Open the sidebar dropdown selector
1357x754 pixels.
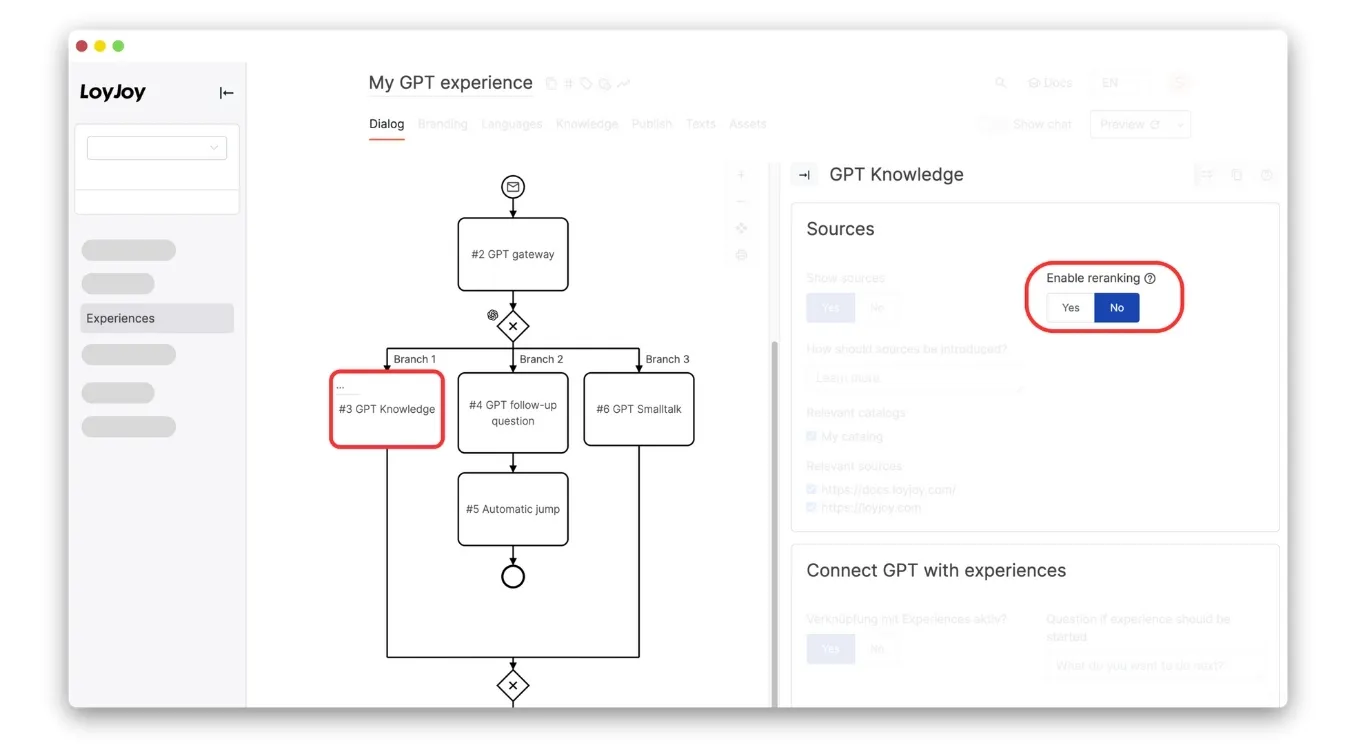point(157,148)
